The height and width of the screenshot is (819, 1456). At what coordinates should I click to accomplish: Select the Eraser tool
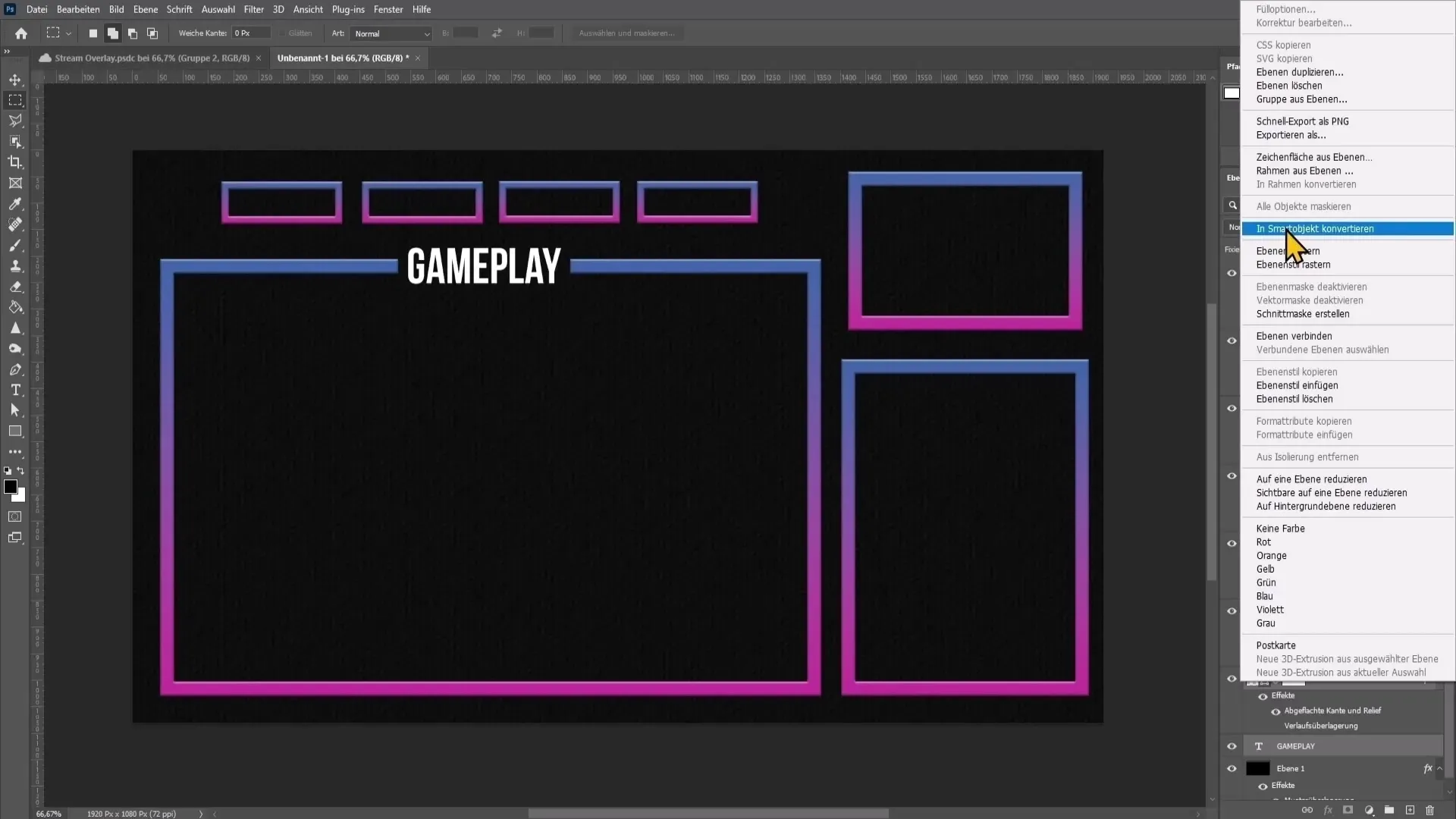pyautogui.click(x=15, y=287)
